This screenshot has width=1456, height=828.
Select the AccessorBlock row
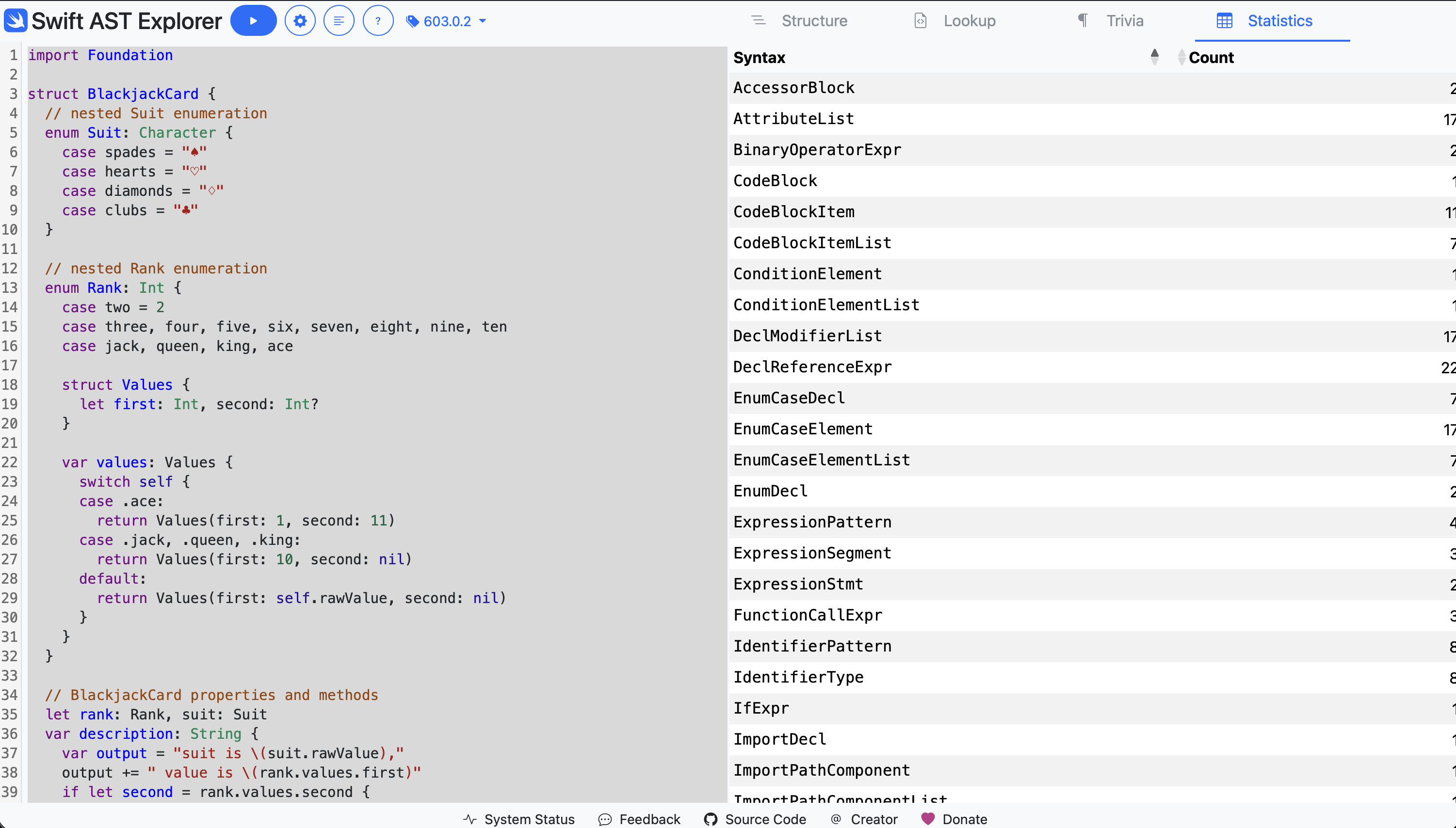coord(1092,88)
